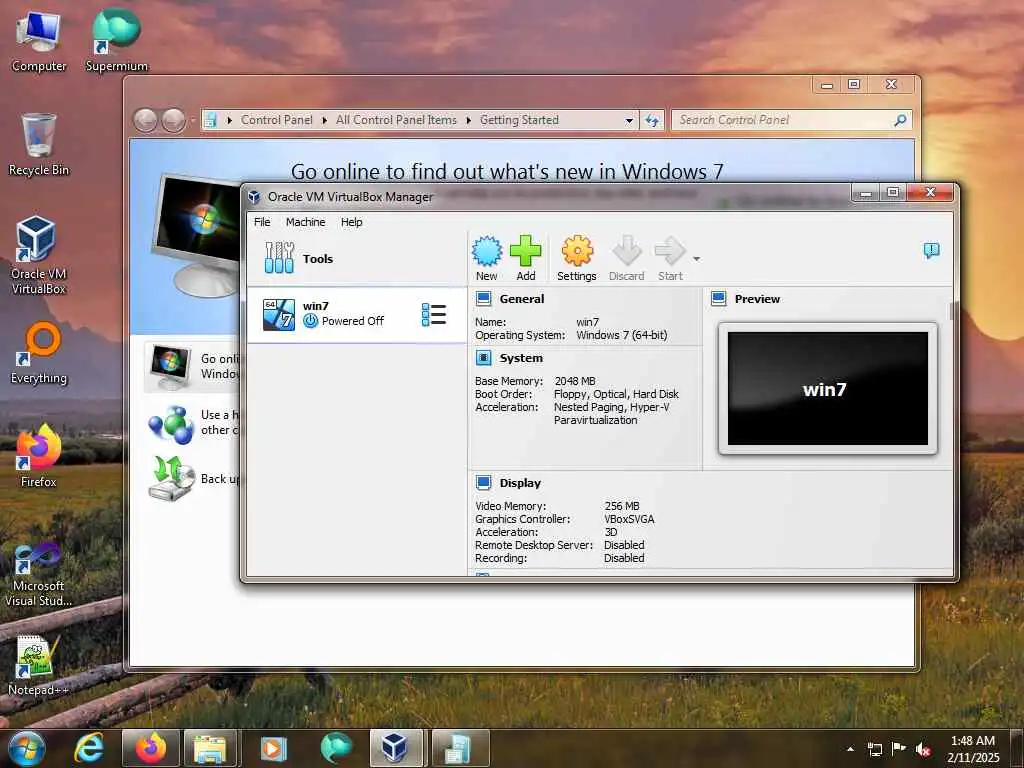Launch Internet Explorer from the taskbar
Image resolution: width=1024 pixels, height=768 pixels.
tap(89, 748)
